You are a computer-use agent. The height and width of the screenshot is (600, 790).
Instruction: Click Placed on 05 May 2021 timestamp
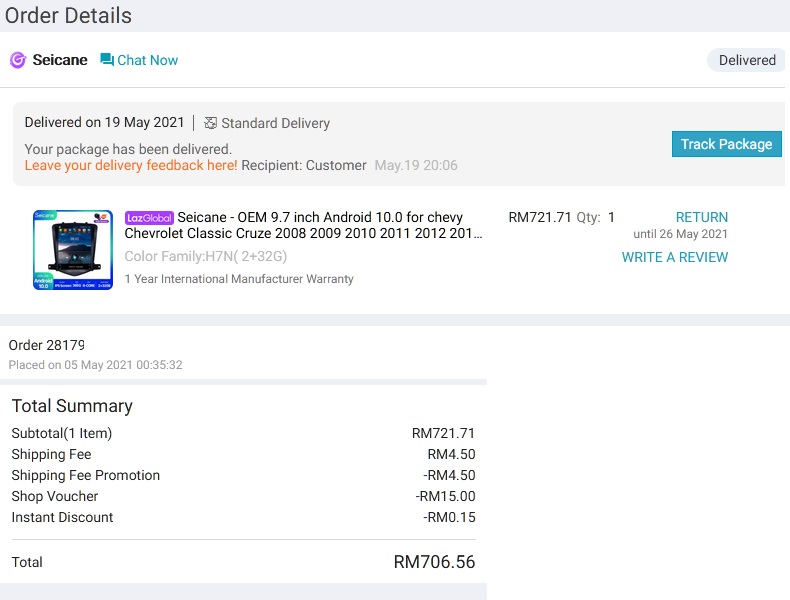tap(95, 365)
